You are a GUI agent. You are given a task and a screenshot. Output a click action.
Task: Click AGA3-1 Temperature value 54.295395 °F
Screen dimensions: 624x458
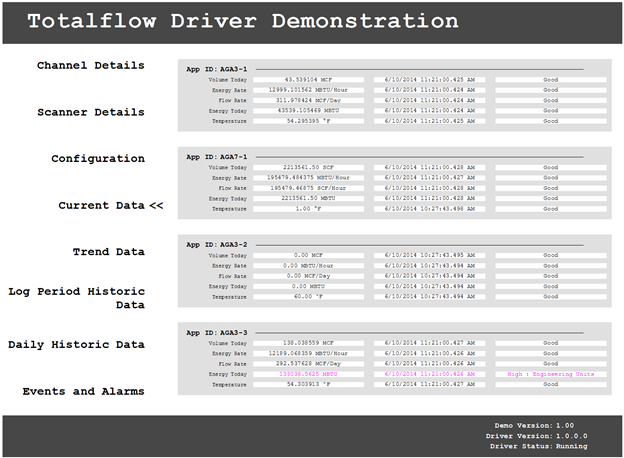point(308,121)
